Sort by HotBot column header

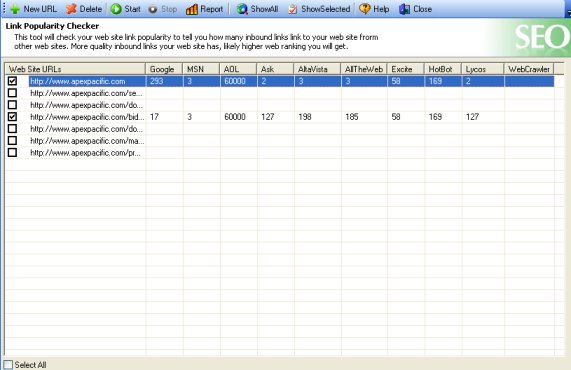tap(443, 69)
